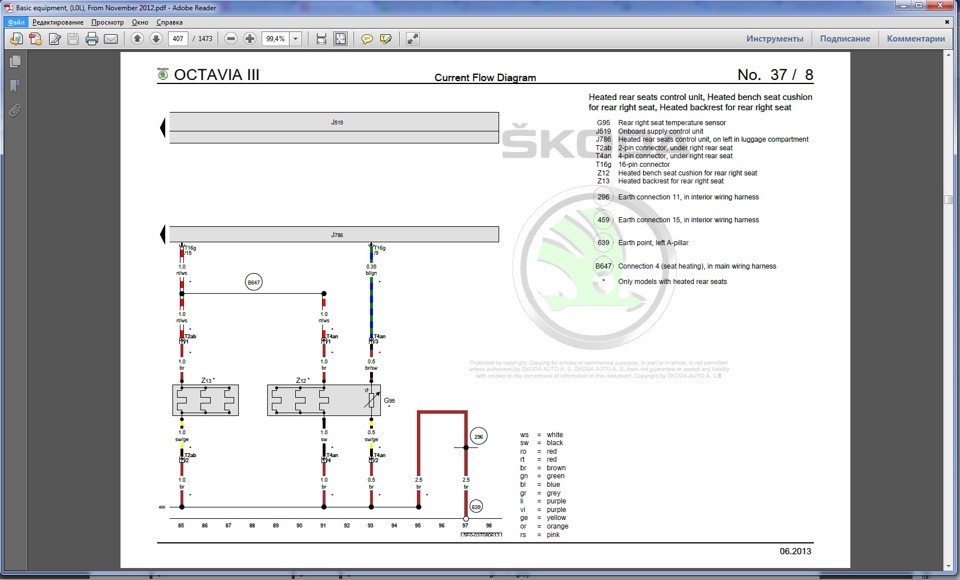Go to the next page with down arrow
This screenshot has height=580, width=960.
156,39
